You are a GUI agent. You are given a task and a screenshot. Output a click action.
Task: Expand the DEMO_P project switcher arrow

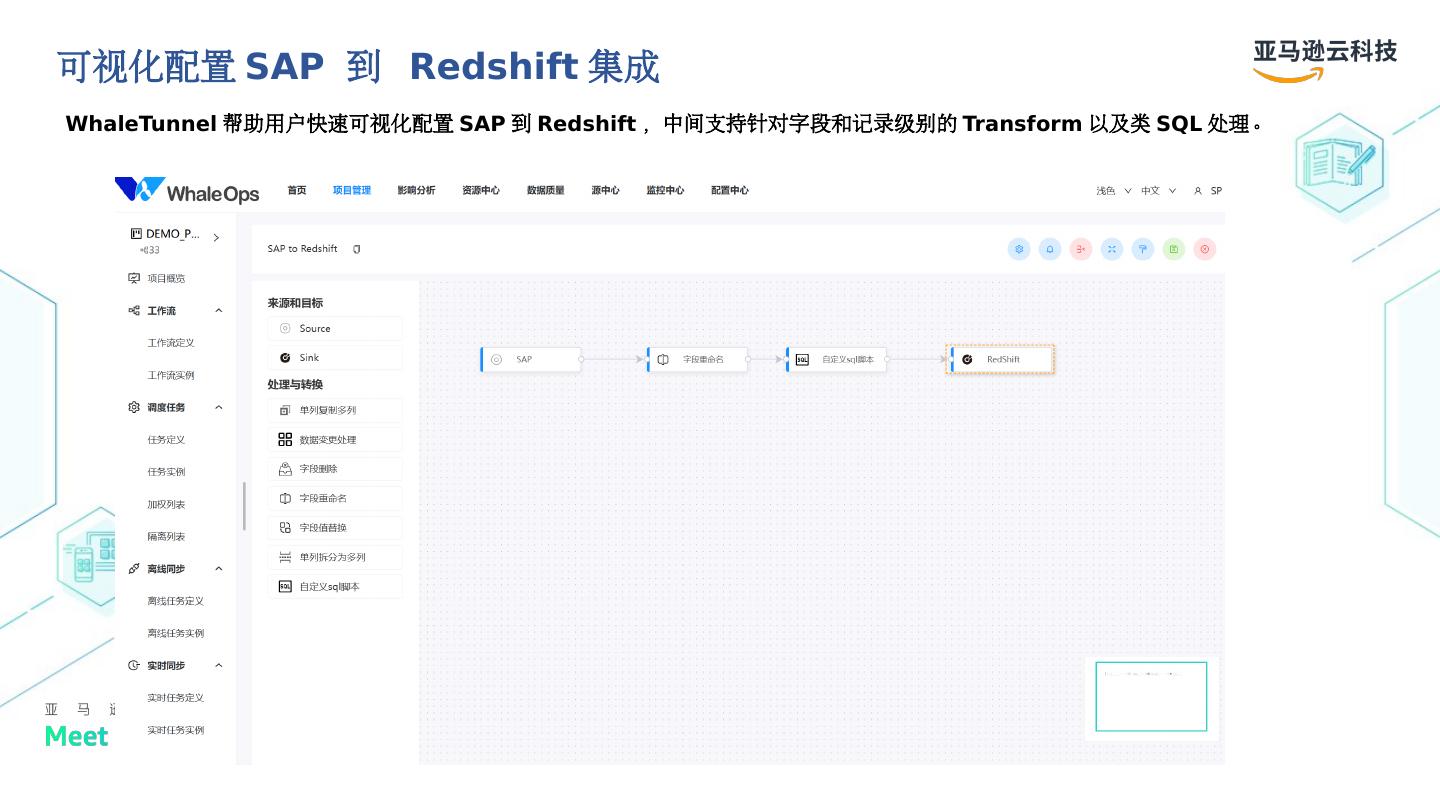tap(216, 238)
